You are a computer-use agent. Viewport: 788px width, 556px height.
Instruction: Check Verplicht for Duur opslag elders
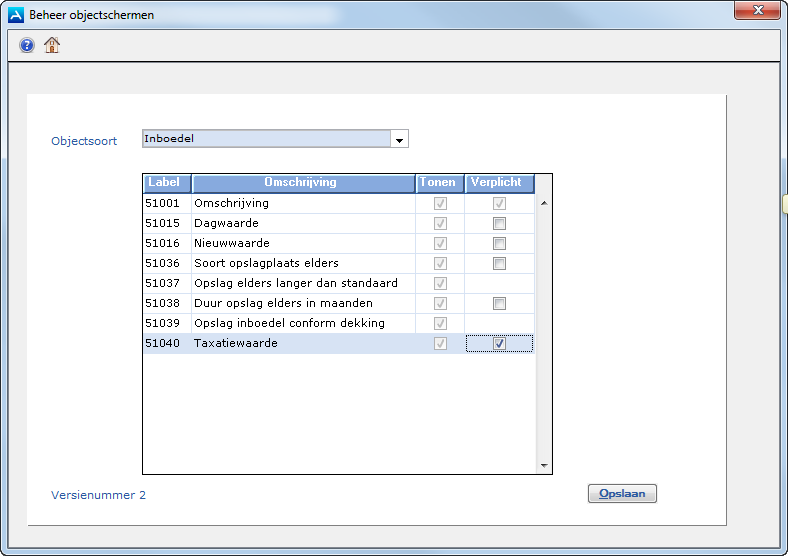click(499, 303)
